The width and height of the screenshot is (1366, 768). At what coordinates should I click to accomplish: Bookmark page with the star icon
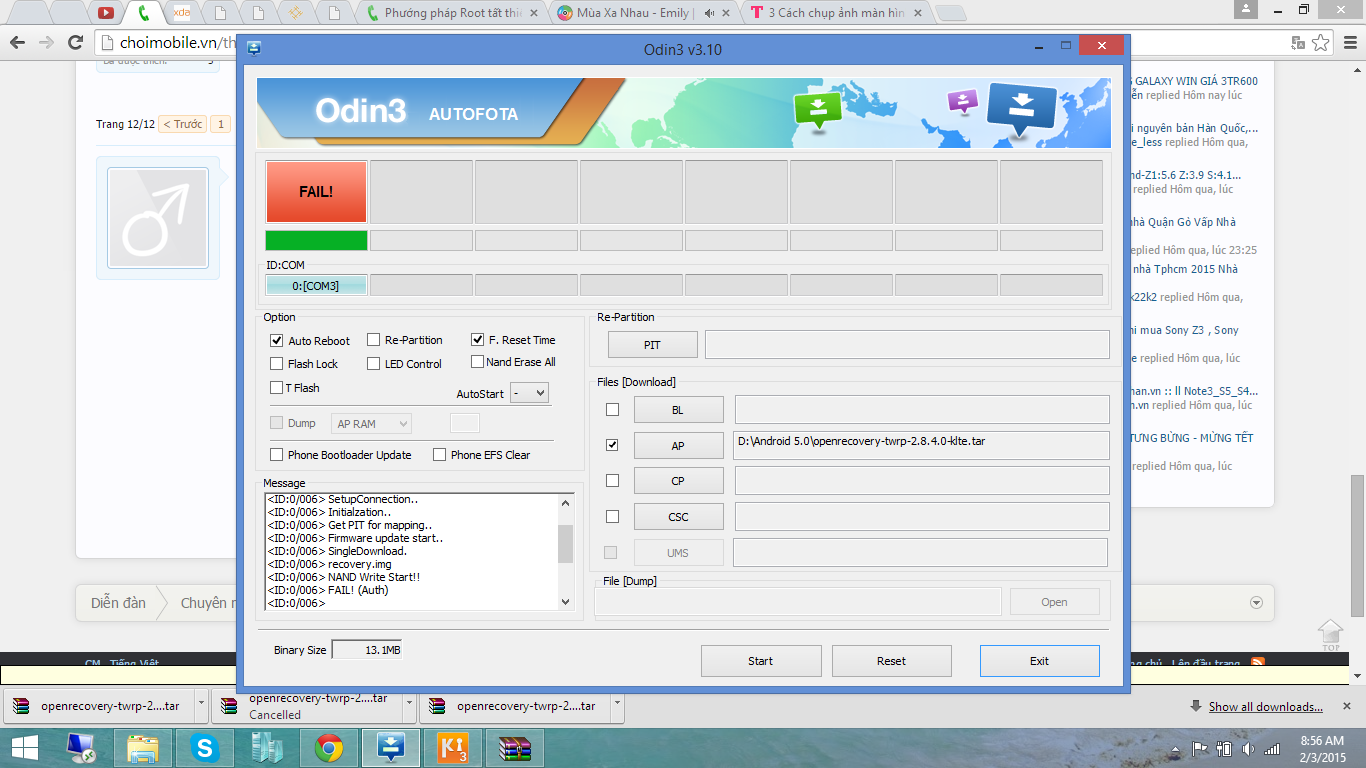[1320, 43]
